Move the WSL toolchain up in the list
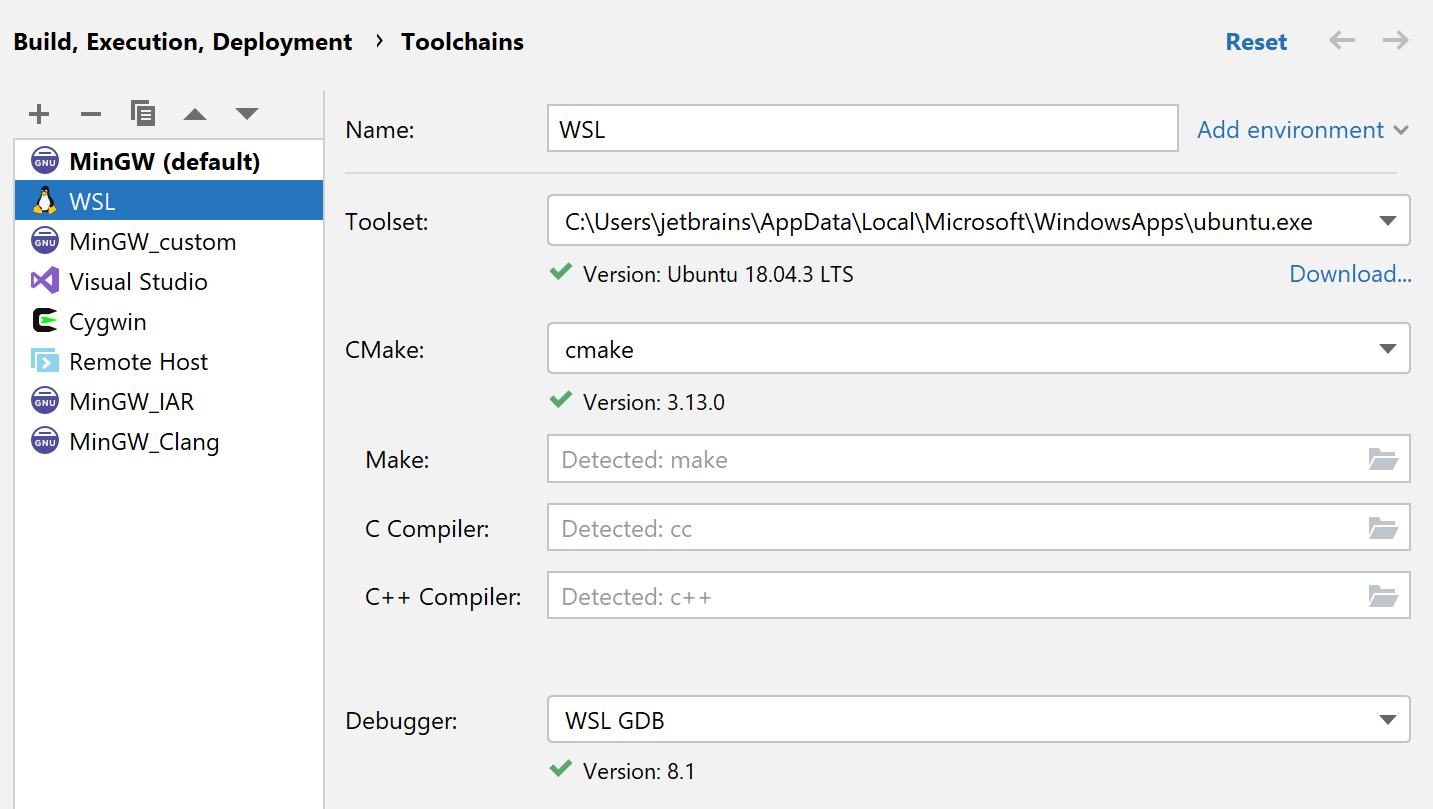 click(194, 113)
